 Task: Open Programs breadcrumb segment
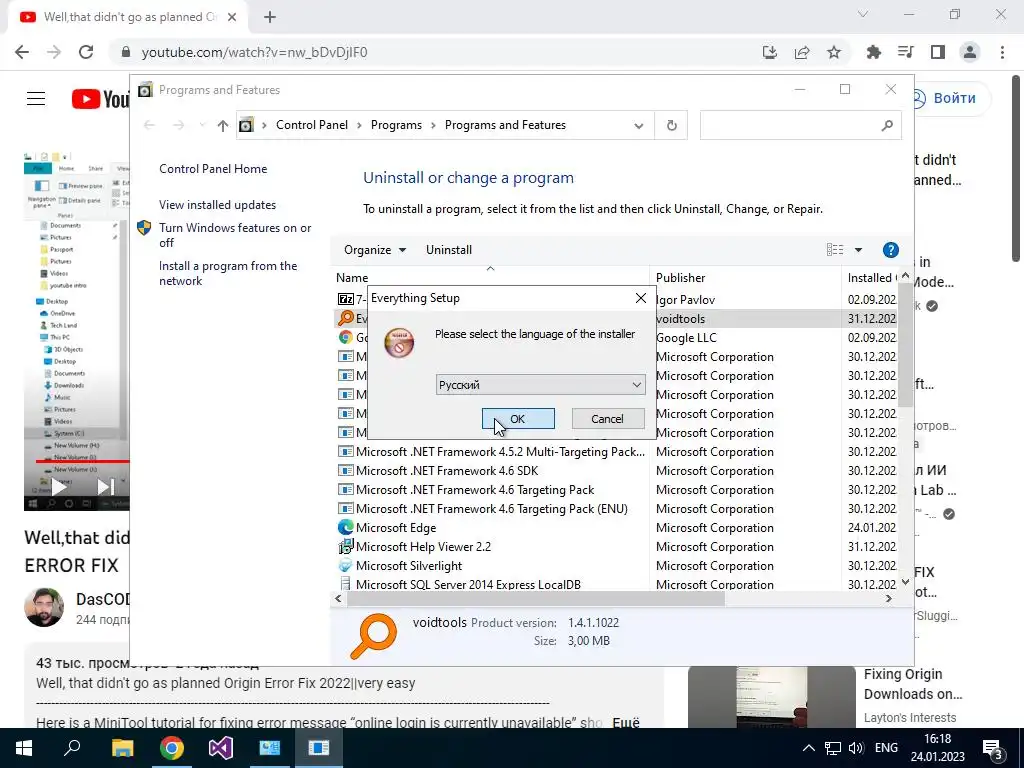coord(396,125)
